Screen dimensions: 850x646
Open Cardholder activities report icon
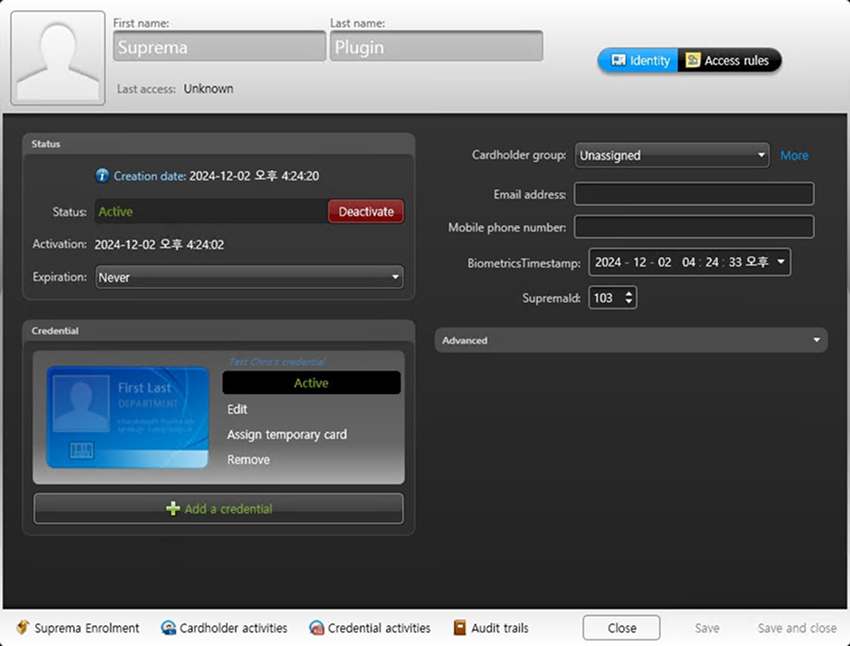click(x=169, y=628)
